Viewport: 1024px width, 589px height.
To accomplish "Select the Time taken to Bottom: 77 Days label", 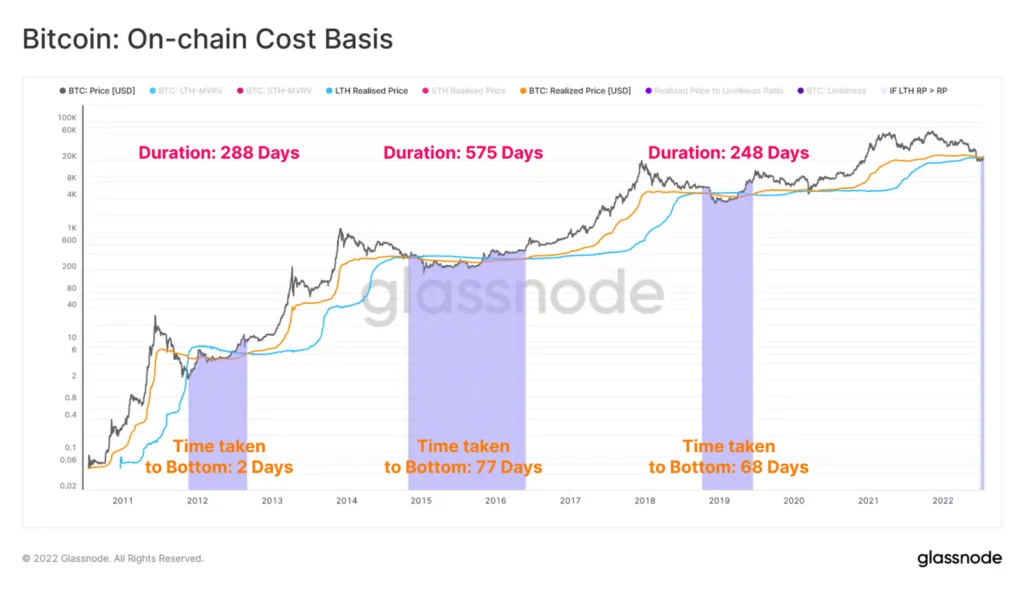I will [463, 456].
